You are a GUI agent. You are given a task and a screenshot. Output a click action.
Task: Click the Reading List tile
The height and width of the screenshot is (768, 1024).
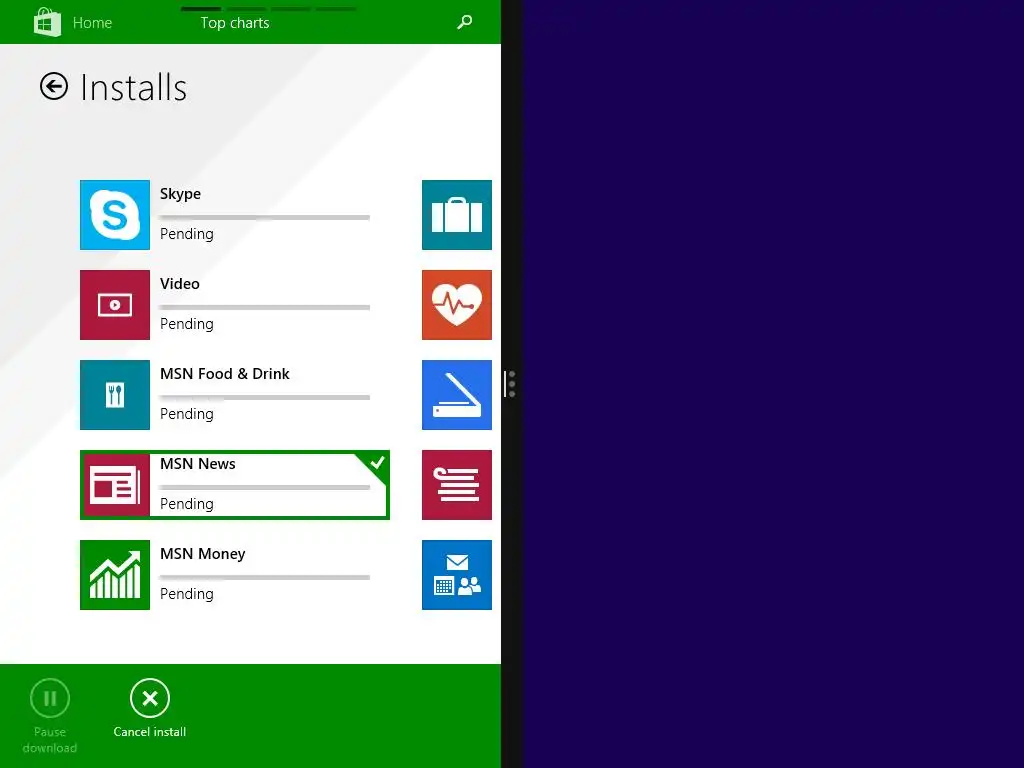[456, 485]
